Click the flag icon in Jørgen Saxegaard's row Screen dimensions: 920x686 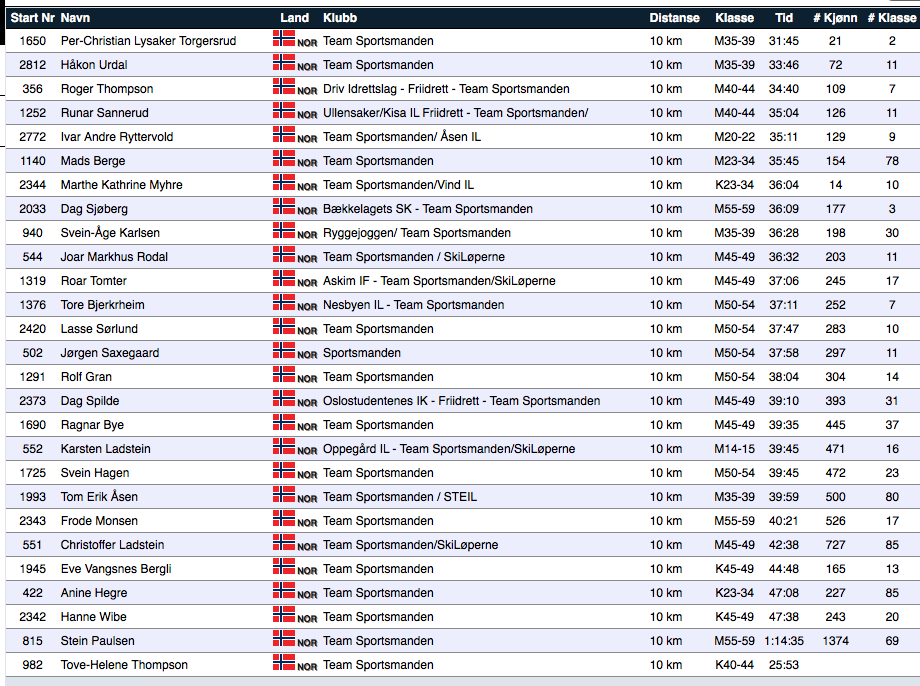click(x=284, y=351)
